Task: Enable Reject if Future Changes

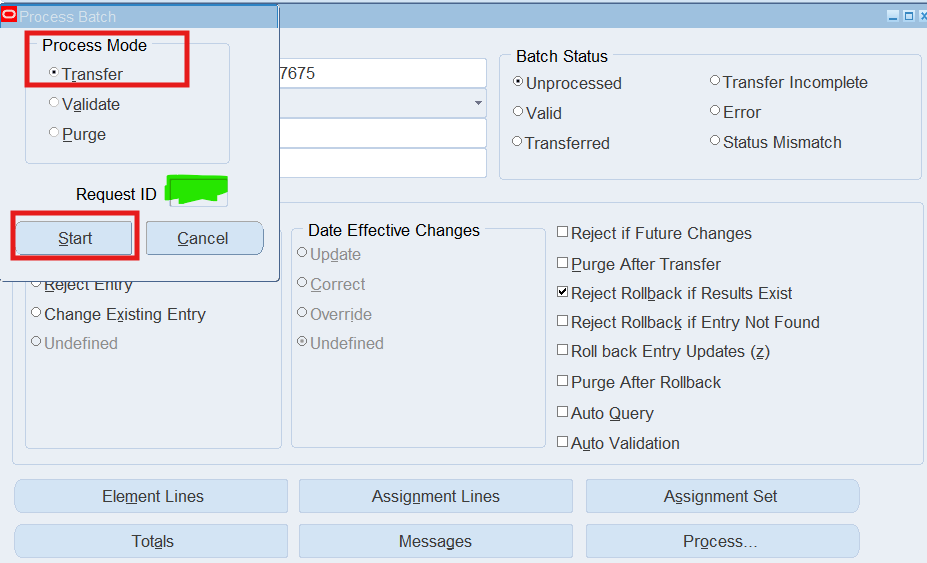Action: 562,233
